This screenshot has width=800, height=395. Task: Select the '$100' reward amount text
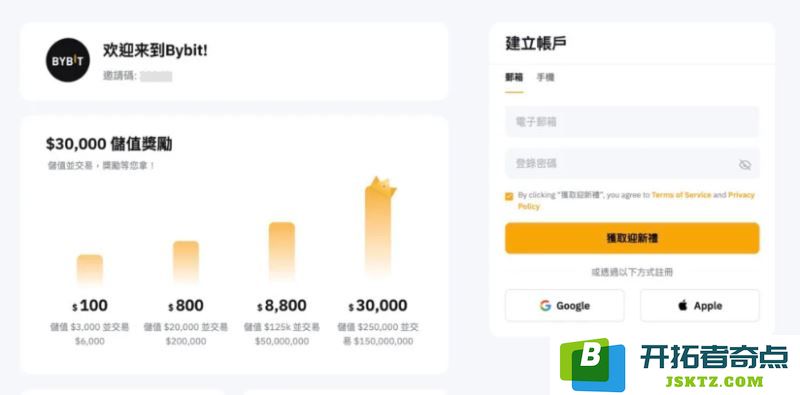click(90, 306)
